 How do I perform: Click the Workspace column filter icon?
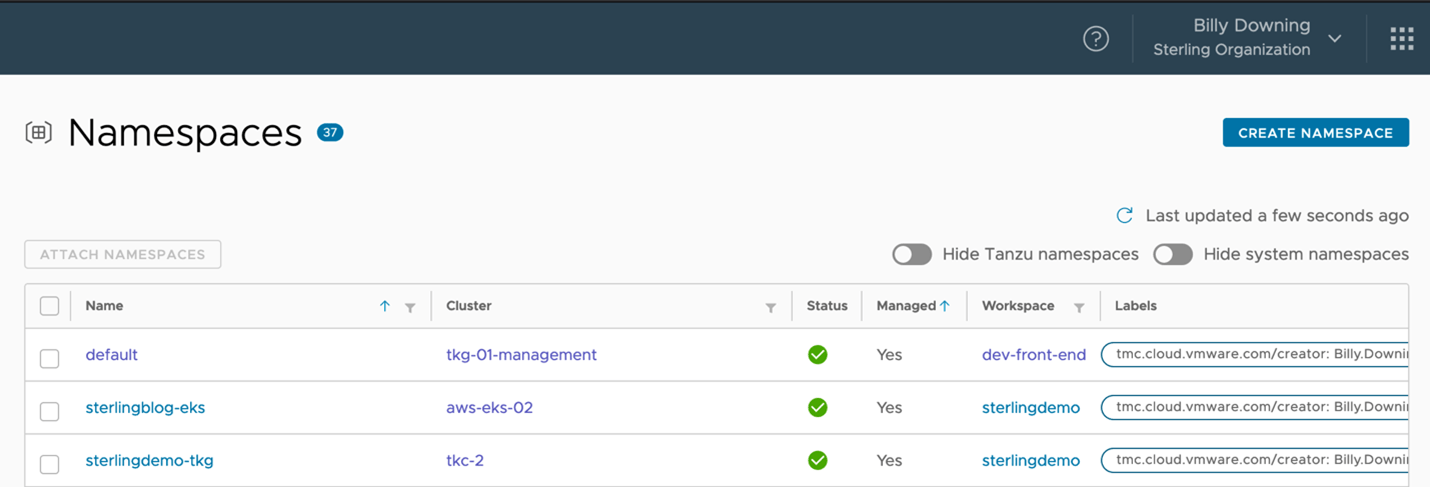click(1079, 308)
